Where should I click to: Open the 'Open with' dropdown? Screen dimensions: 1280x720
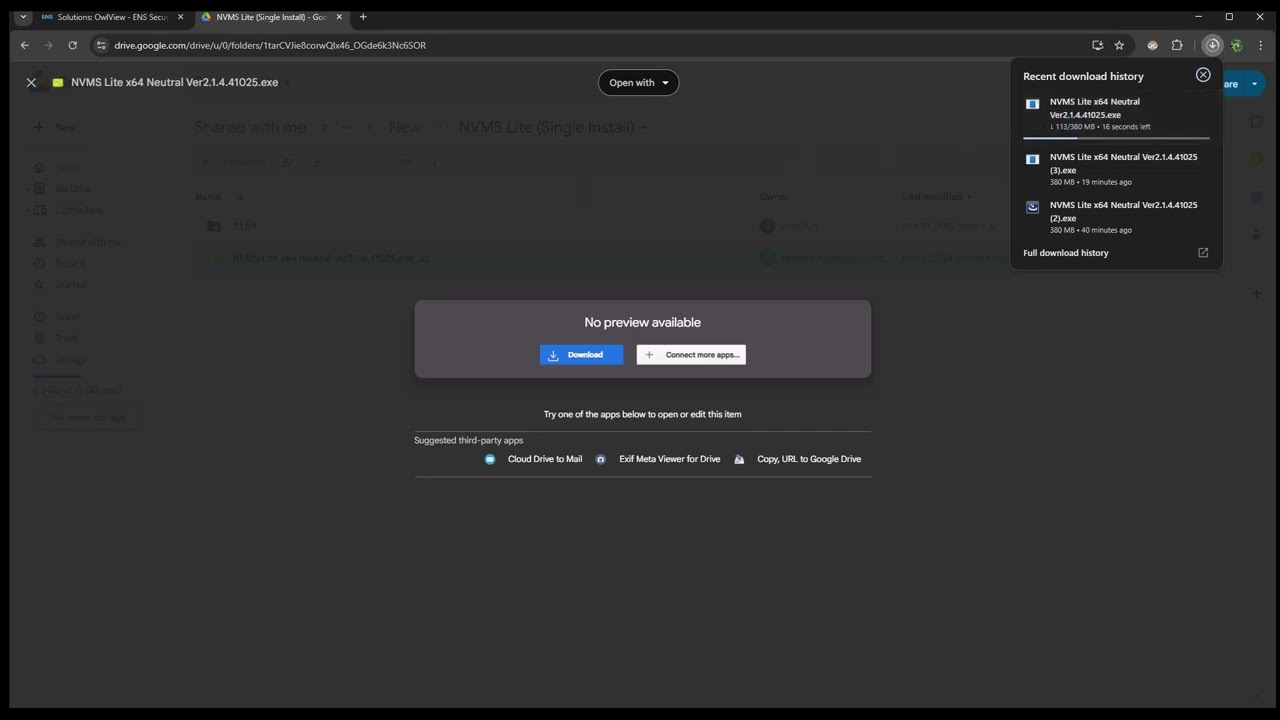[638, 83]
